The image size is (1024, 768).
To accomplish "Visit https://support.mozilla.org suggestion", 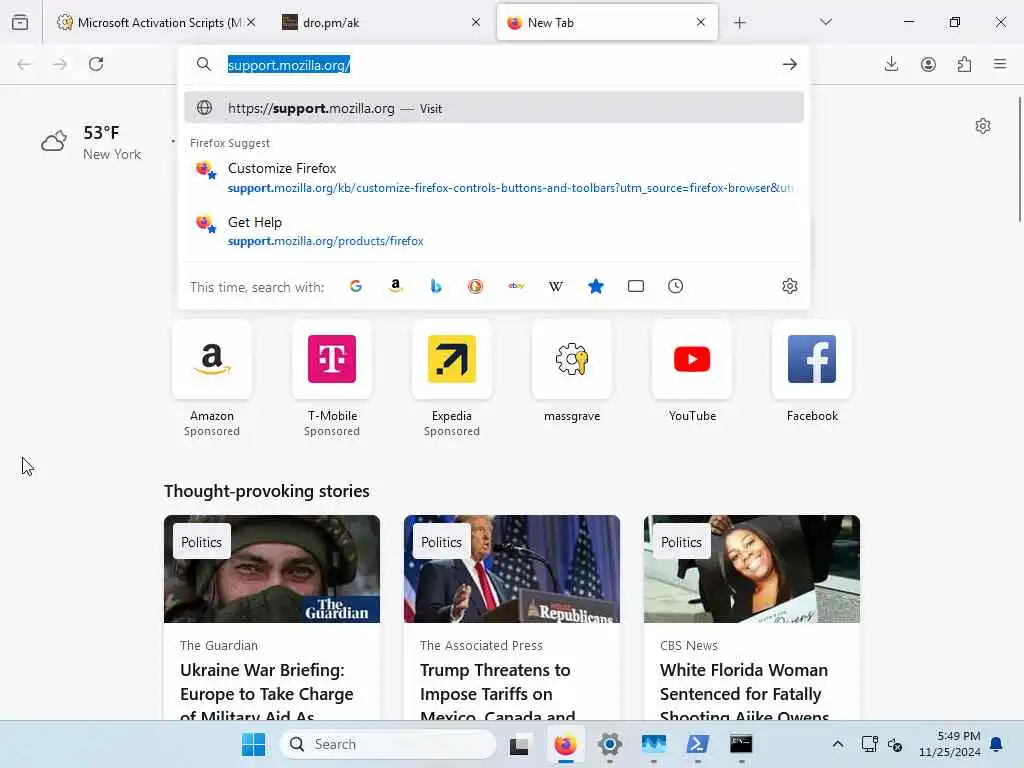I will [x=494, y=108].
